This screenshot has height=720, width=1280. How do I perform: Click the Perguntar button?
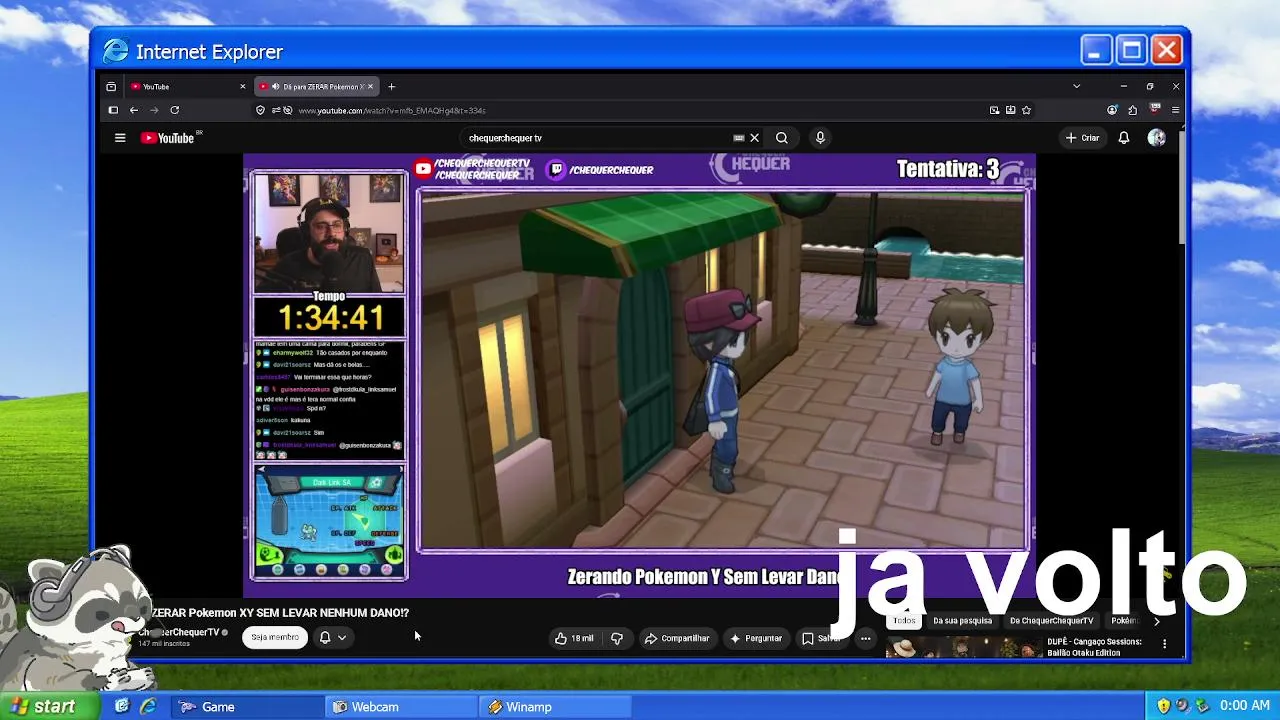756,638
